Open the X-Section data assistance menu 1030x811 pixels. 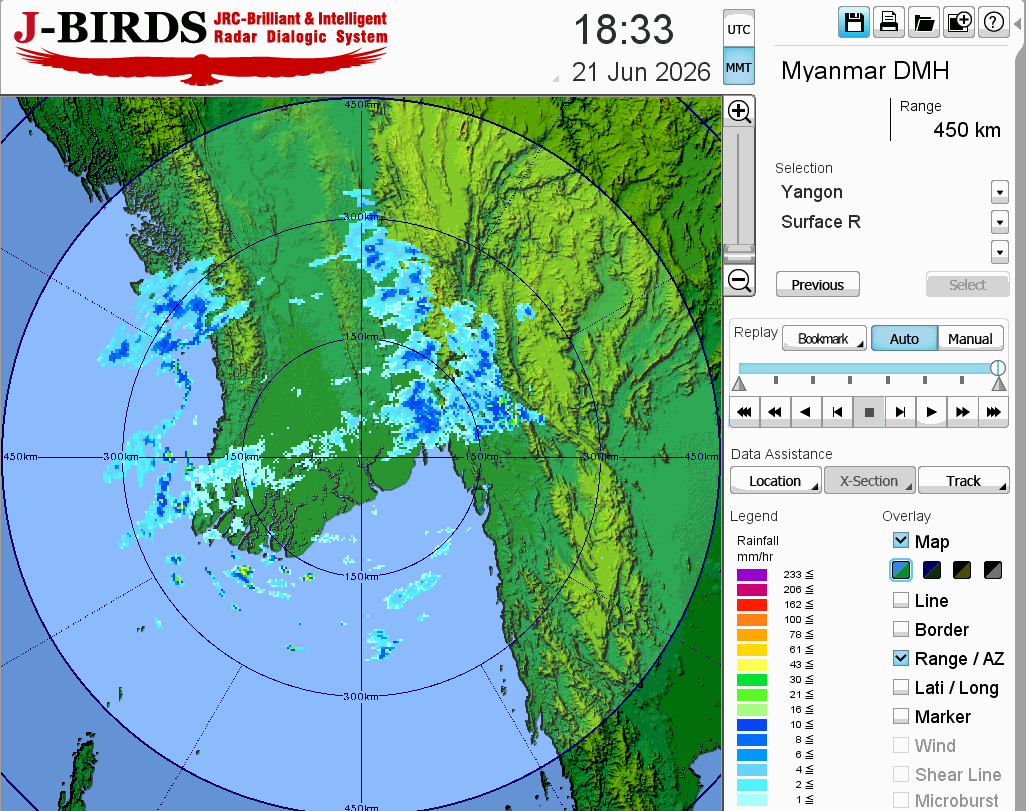[x=870, y=481]
